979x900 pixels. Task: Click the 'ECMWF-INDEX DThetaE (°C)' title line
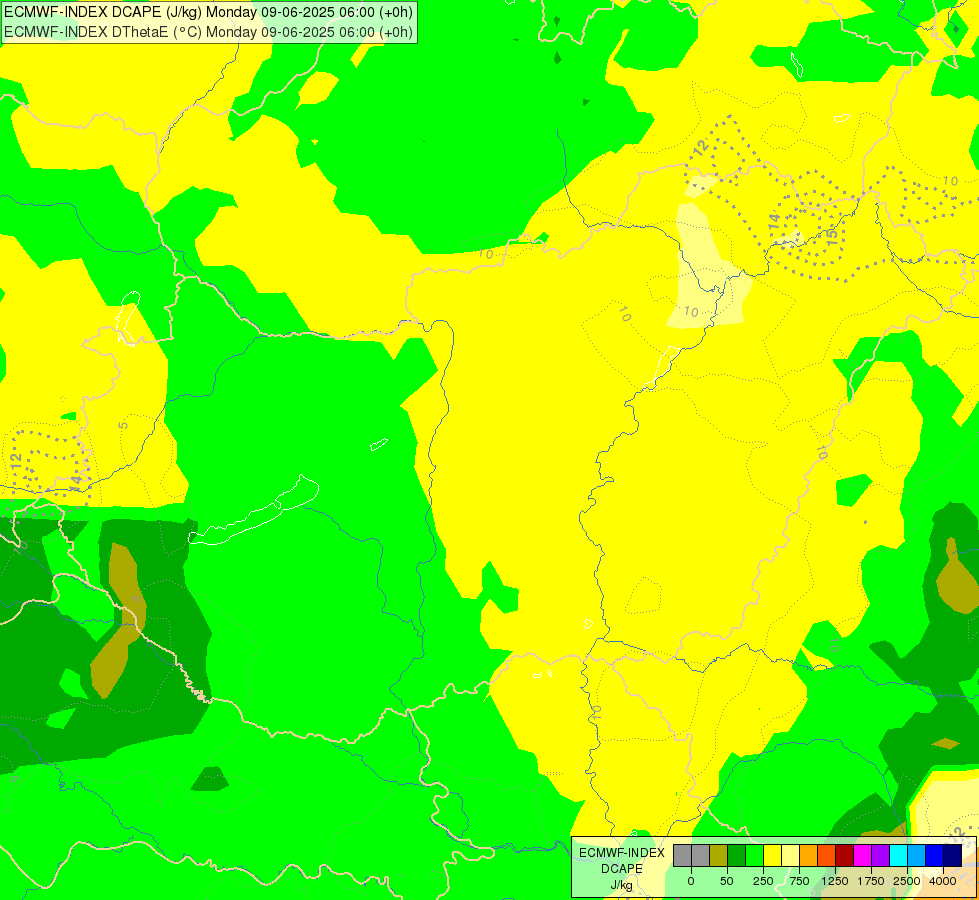(208, 32)
